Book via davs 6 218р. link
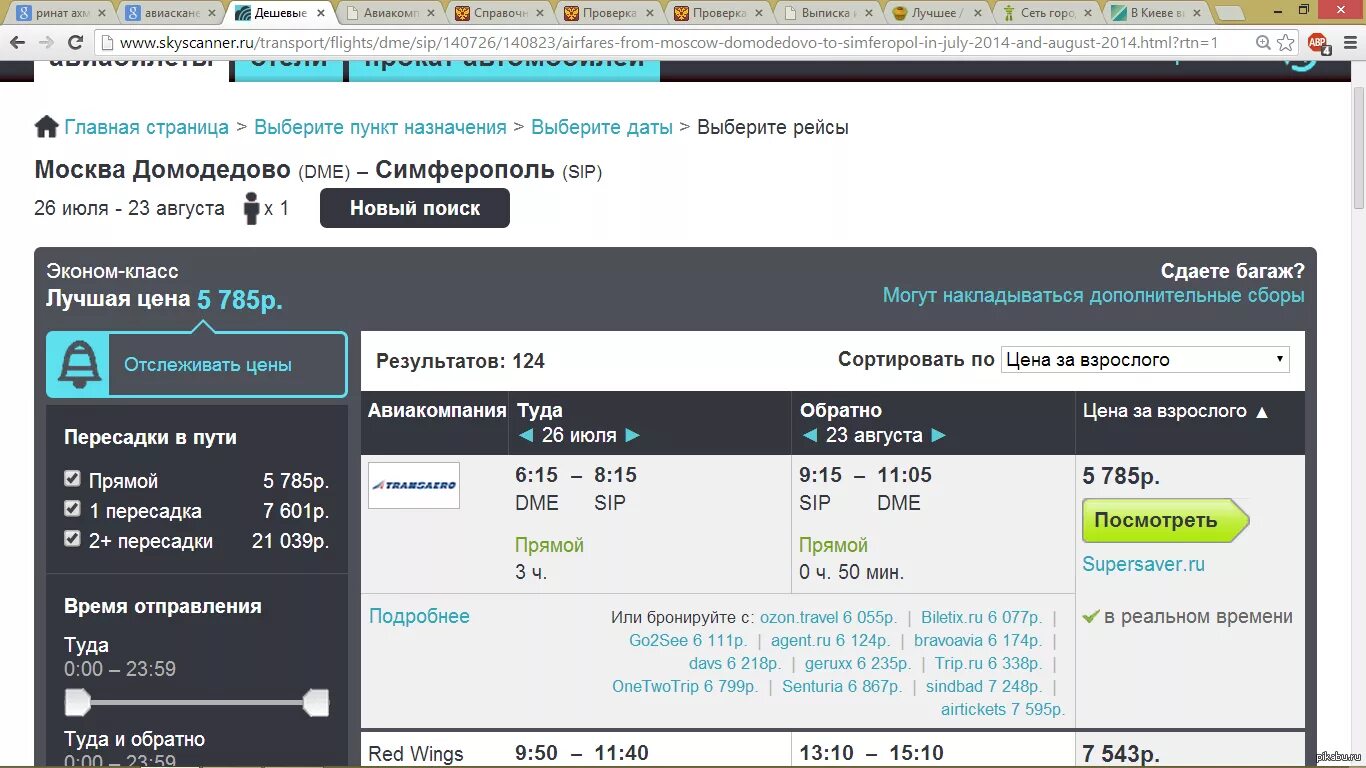 (735, 663)
